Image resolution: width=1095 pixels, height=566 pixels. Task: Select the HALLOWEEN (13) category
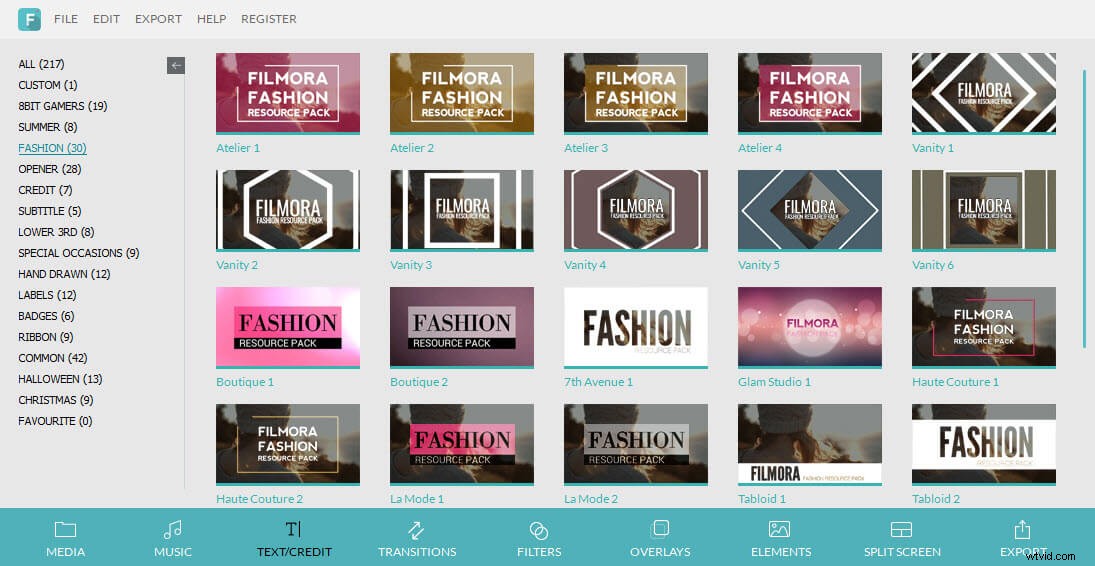click(60, 379)
